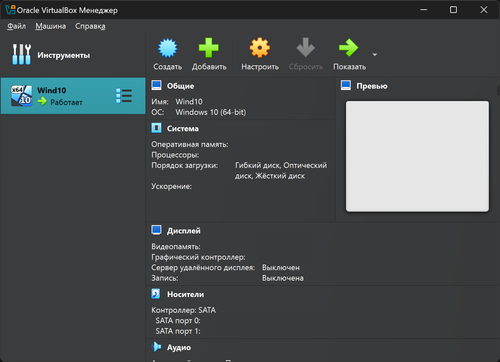Click the Дисплей monitor icon
This screenshot has width=500, height=362.
tap(156, 230)
